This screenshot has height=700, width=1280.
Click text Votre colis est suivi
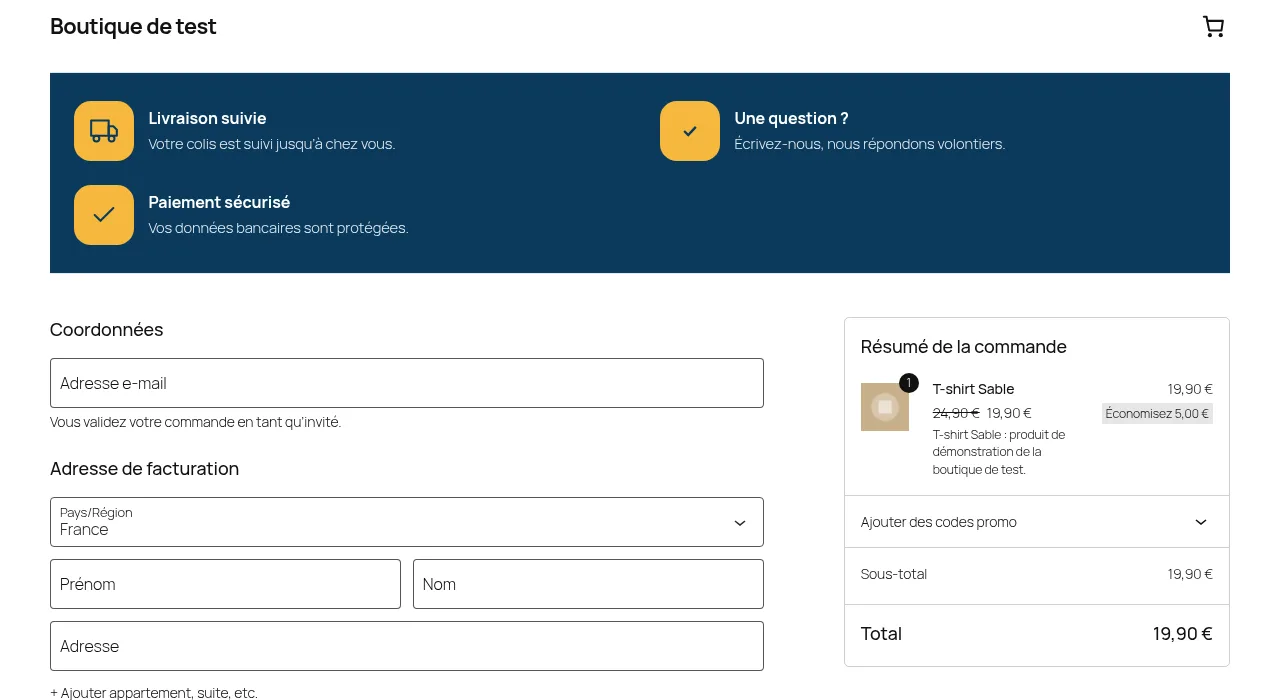[272, 144]
